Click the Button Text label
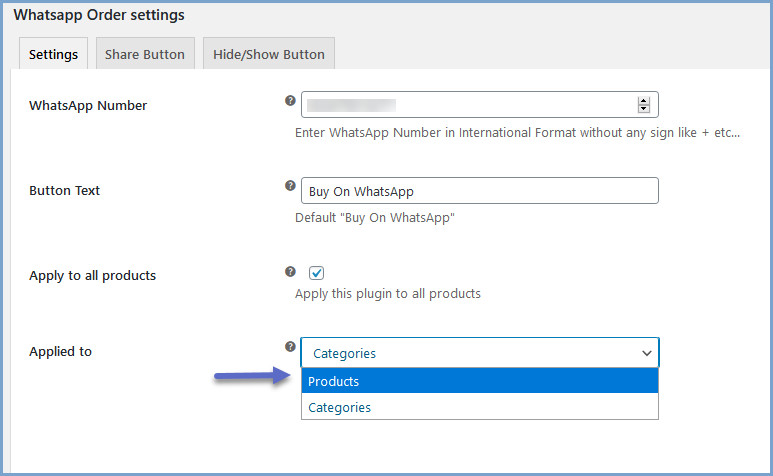This screenshot has width=773, height=476. (64, 190)
